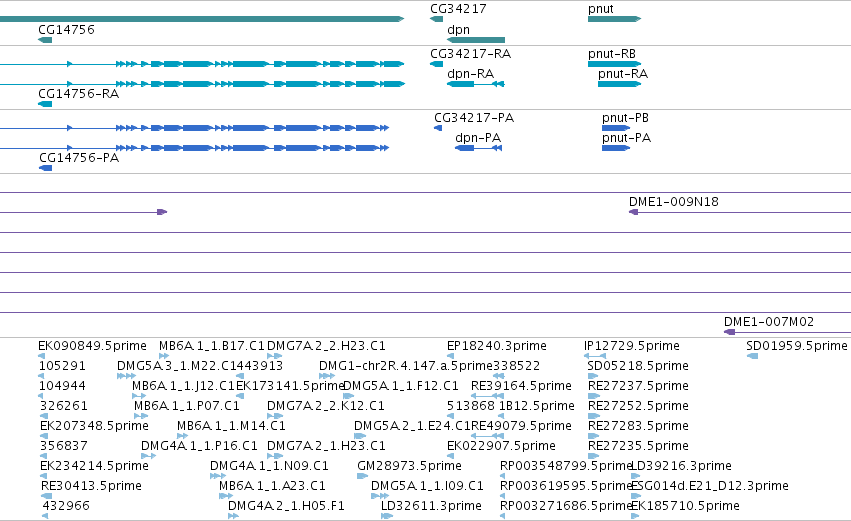
Task: Select the DMG4A.1_1.N09.C1 EST label
Action: (x=269, y=466)
